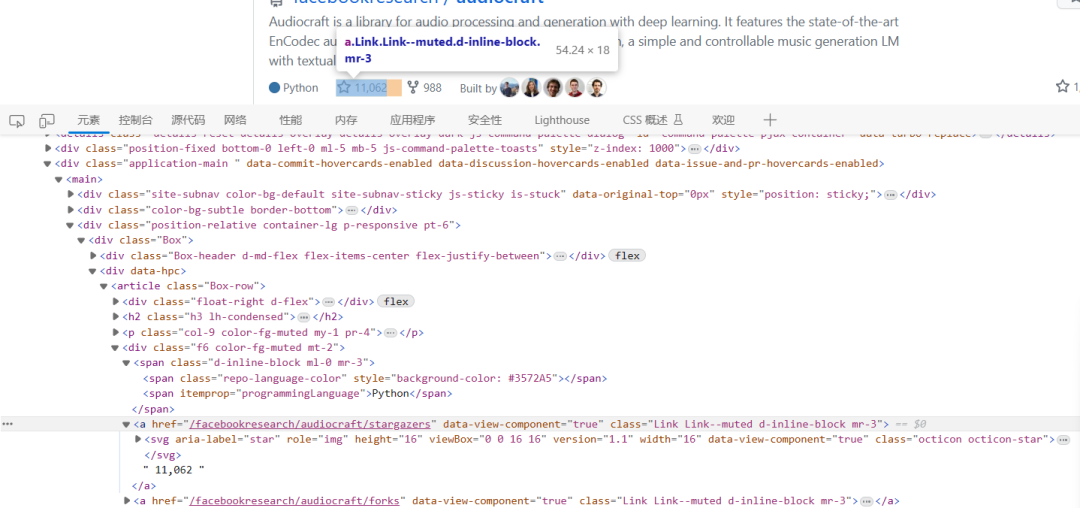
Task: Click the fork icon beside 988
Action: tap(413, 87)
